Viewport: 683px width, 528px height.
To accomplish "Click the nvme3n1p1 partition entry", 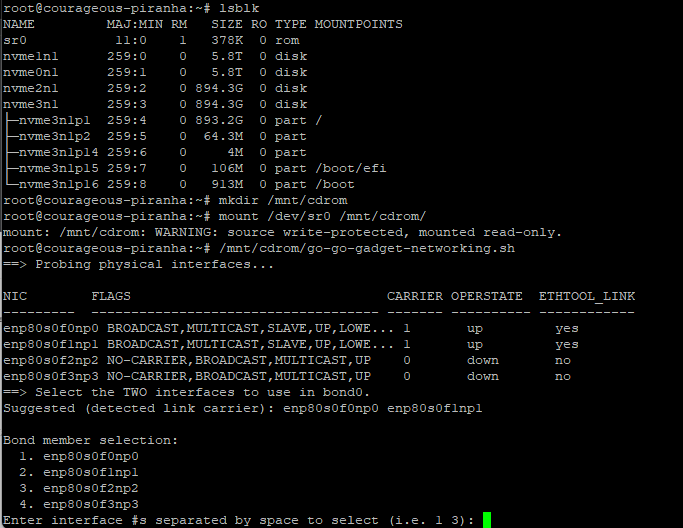I will [54, 120].
